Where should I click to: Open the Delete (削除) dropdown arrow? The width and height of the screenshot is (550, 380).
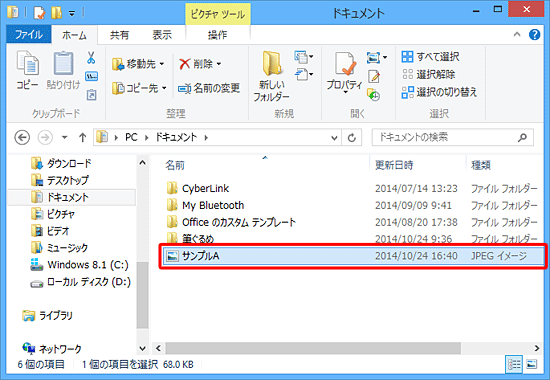(219, 64)
